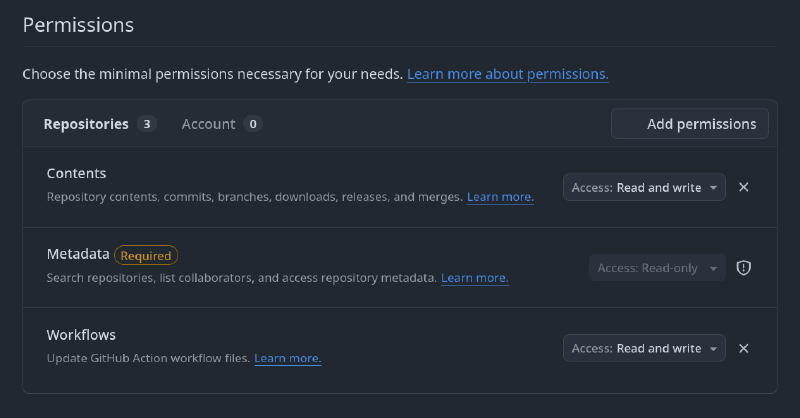Click the Permissions section heading
800x418 pixels.
coord(78,24)
